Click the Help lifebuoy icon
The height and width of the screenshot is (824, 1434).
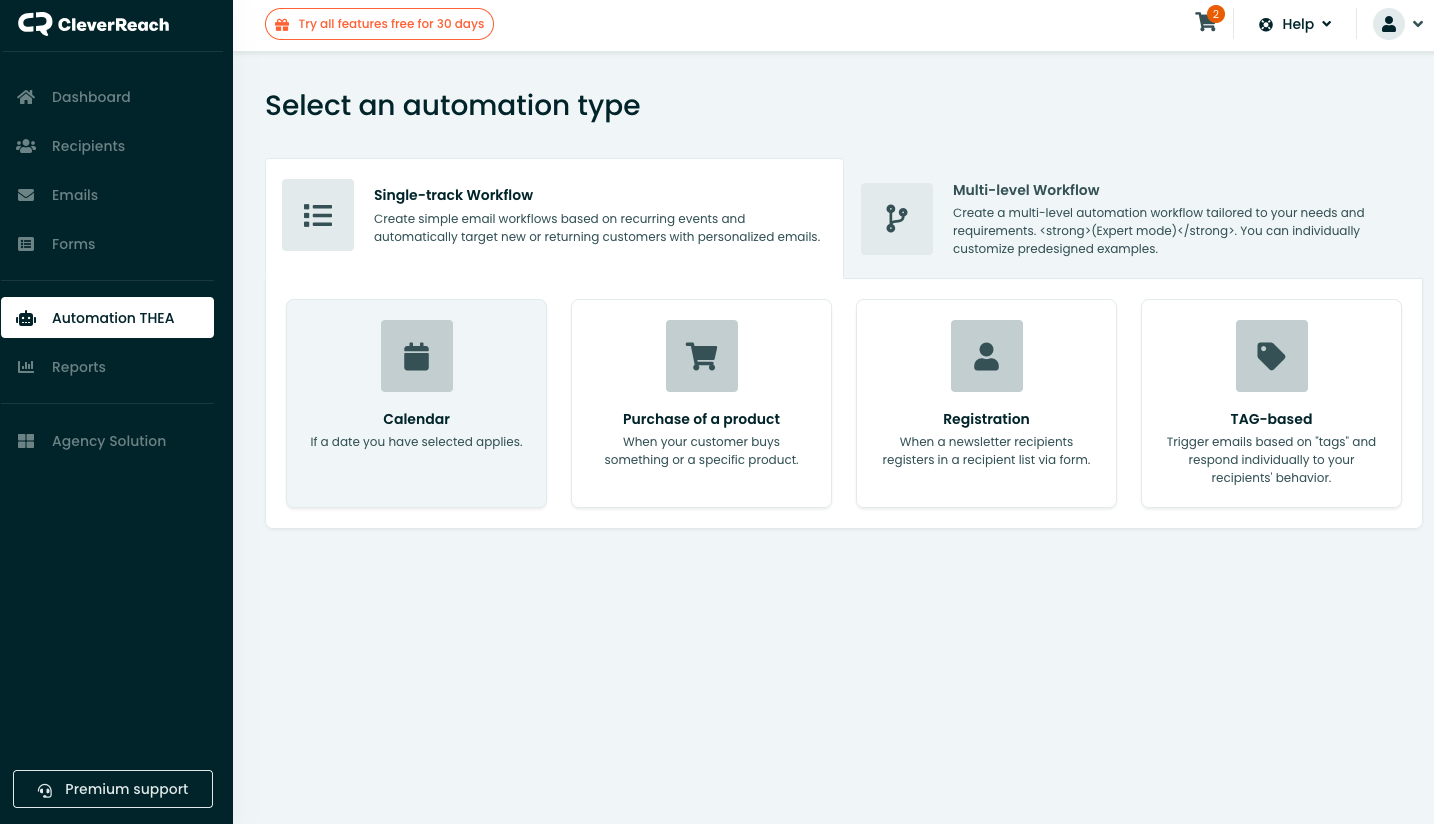[1266, 24]
